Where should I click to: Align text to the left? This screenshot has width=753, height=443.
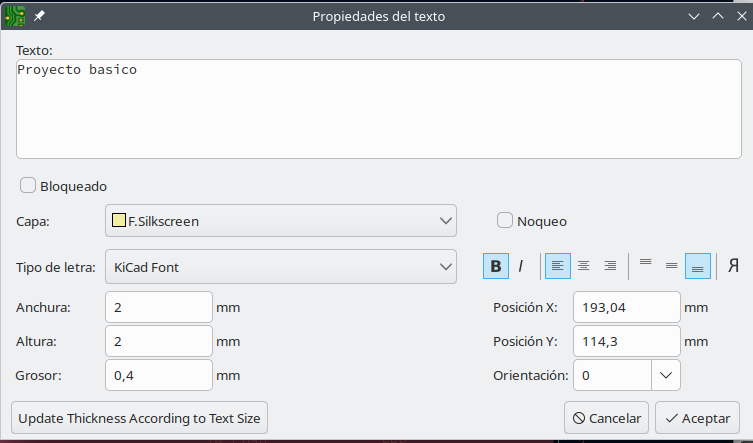[x=557, y=266]
